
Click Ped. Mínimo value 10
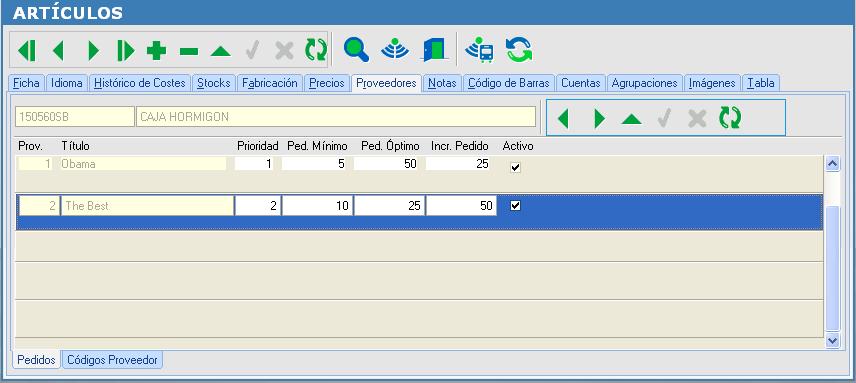coord(317,206)
